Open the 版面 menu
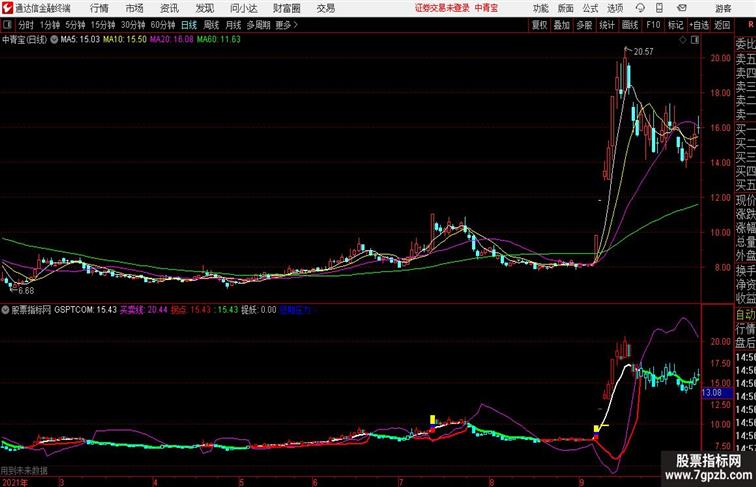 (x=566, y=8)
